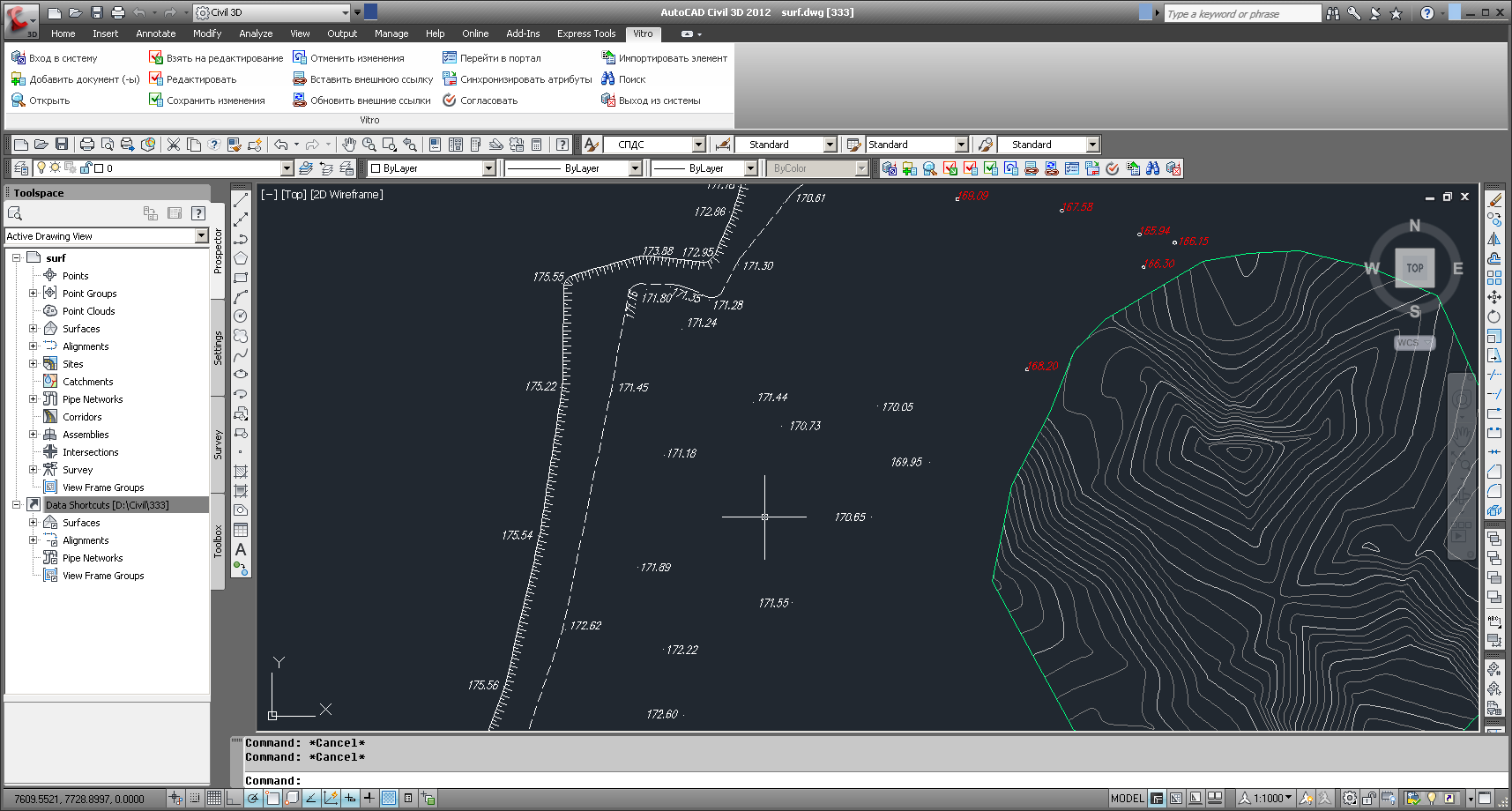The height and width of the screenshot is (811, 1512).
Task: Open the СПДС text style dropdown
Action: [698, 145]
